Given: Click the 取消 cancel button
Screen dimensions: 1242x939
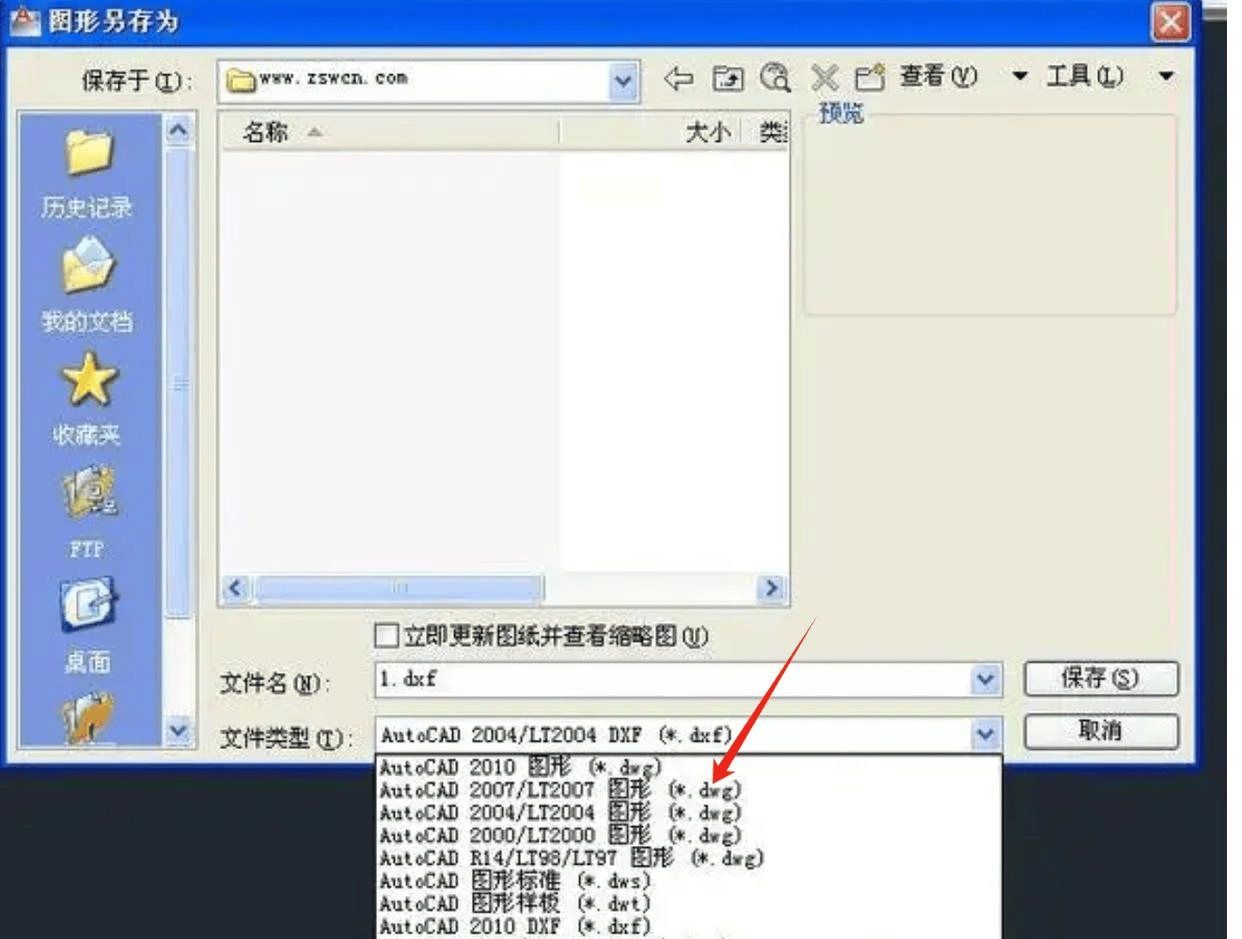Looking at the screenshot, I should click(1102, 732).
